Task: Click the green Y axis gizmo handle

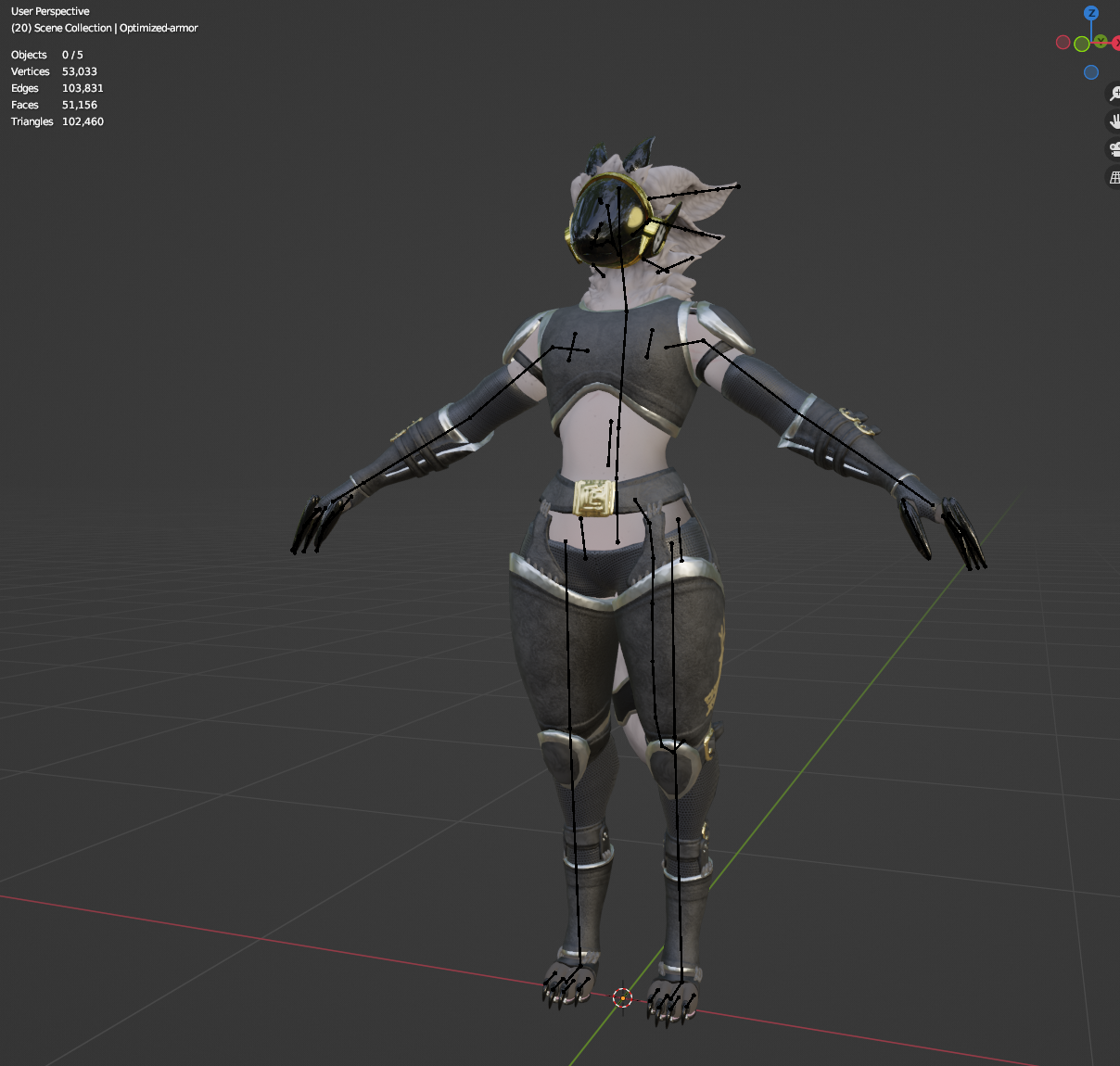Action: point(1101,41)
